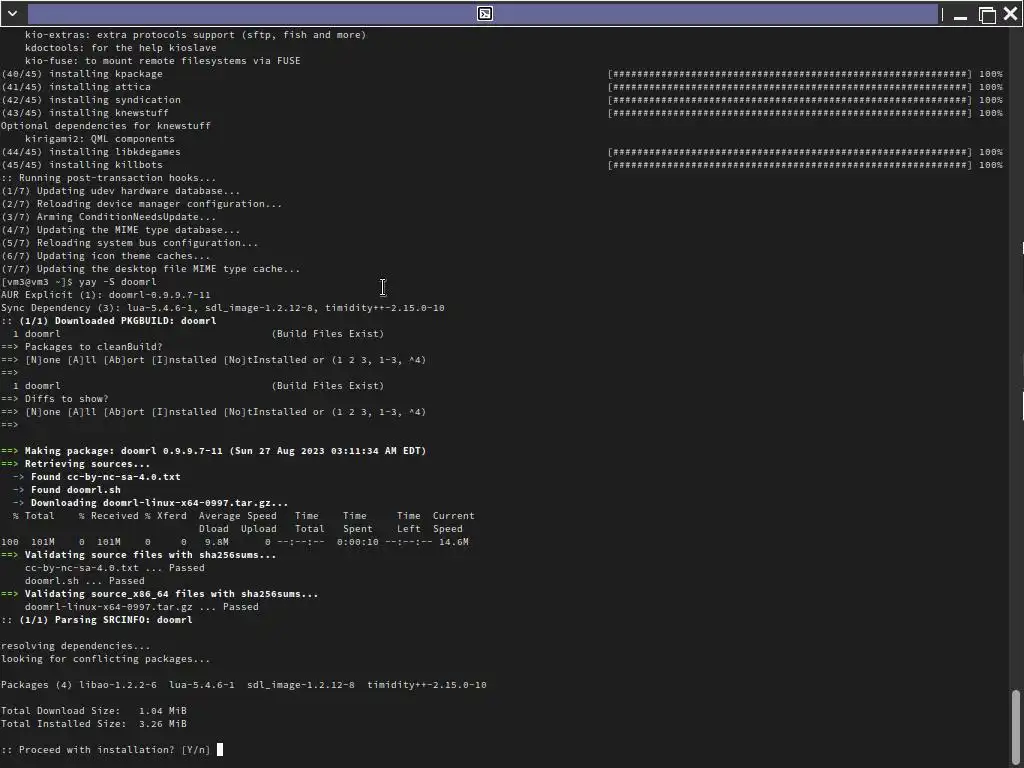Close the terminal window
This screenshot has width=1024, height=768.
[1010, 14]
